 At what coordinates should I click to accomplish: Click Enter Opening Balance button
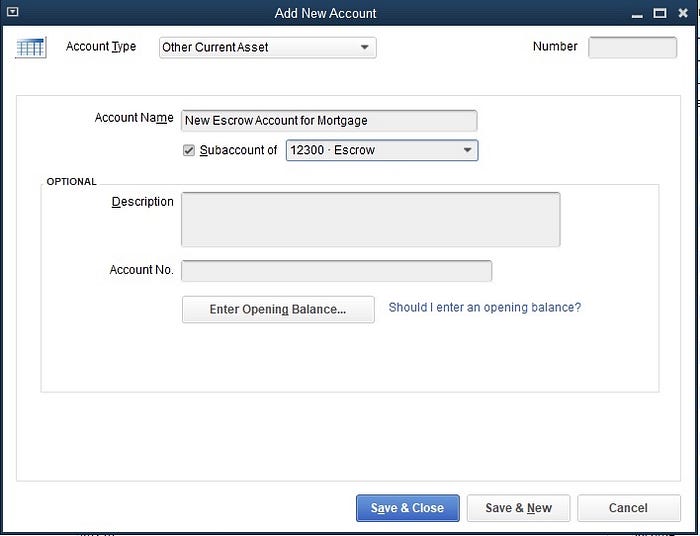[278, 309]
